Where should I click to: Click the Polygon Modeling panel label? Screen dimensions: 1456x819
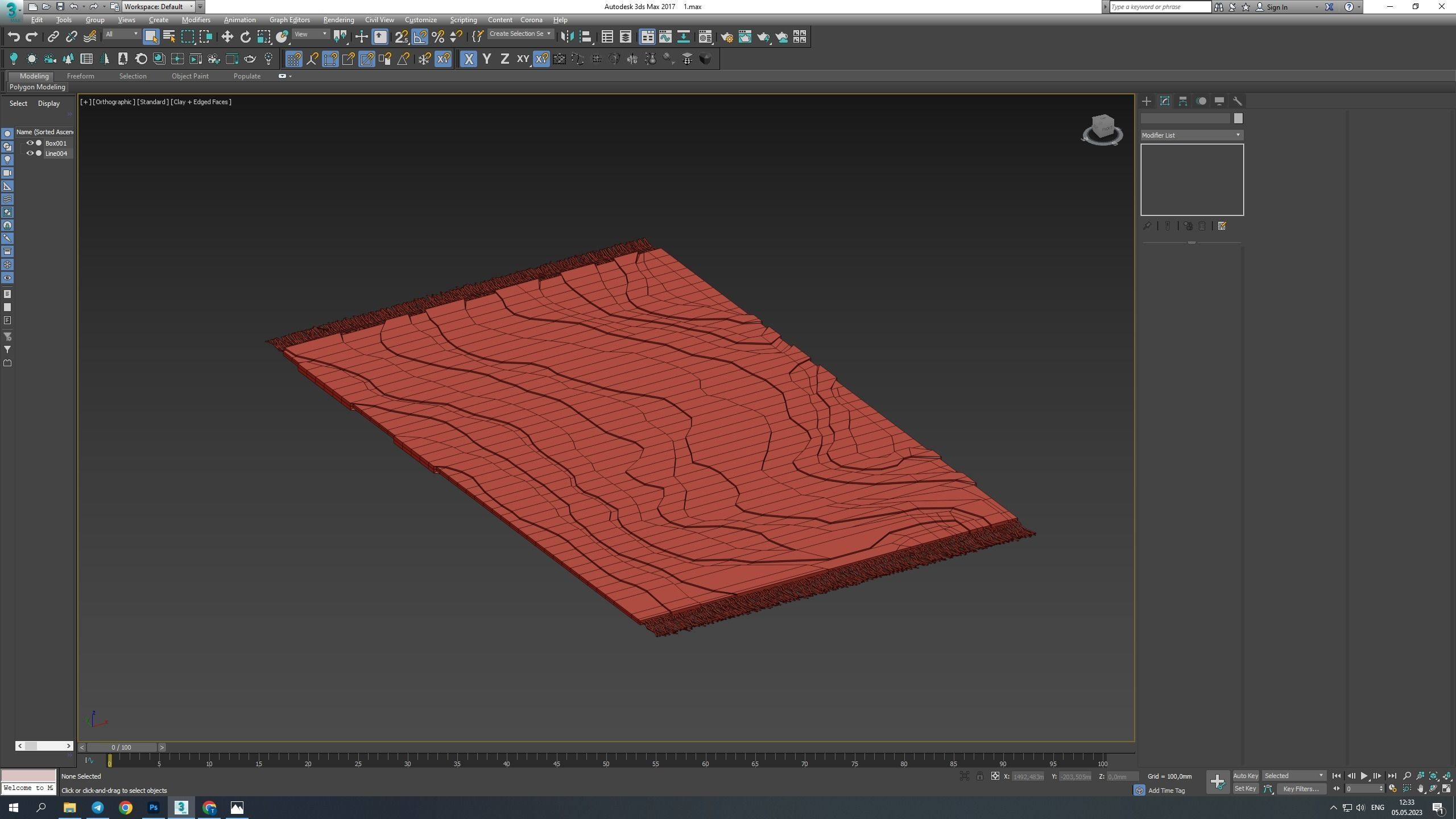point(38,87)
